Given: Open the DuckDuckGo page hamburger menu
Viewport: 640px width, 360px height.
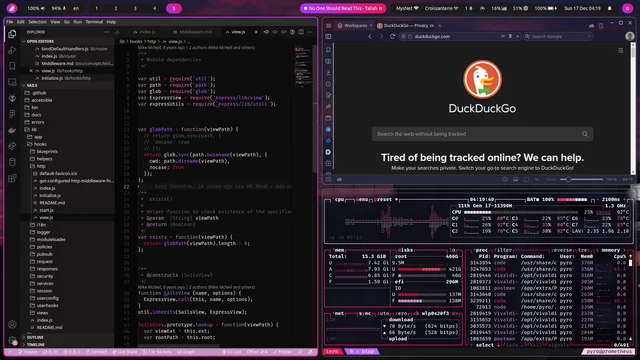Looking at the screenshot, I should (620, 51).
